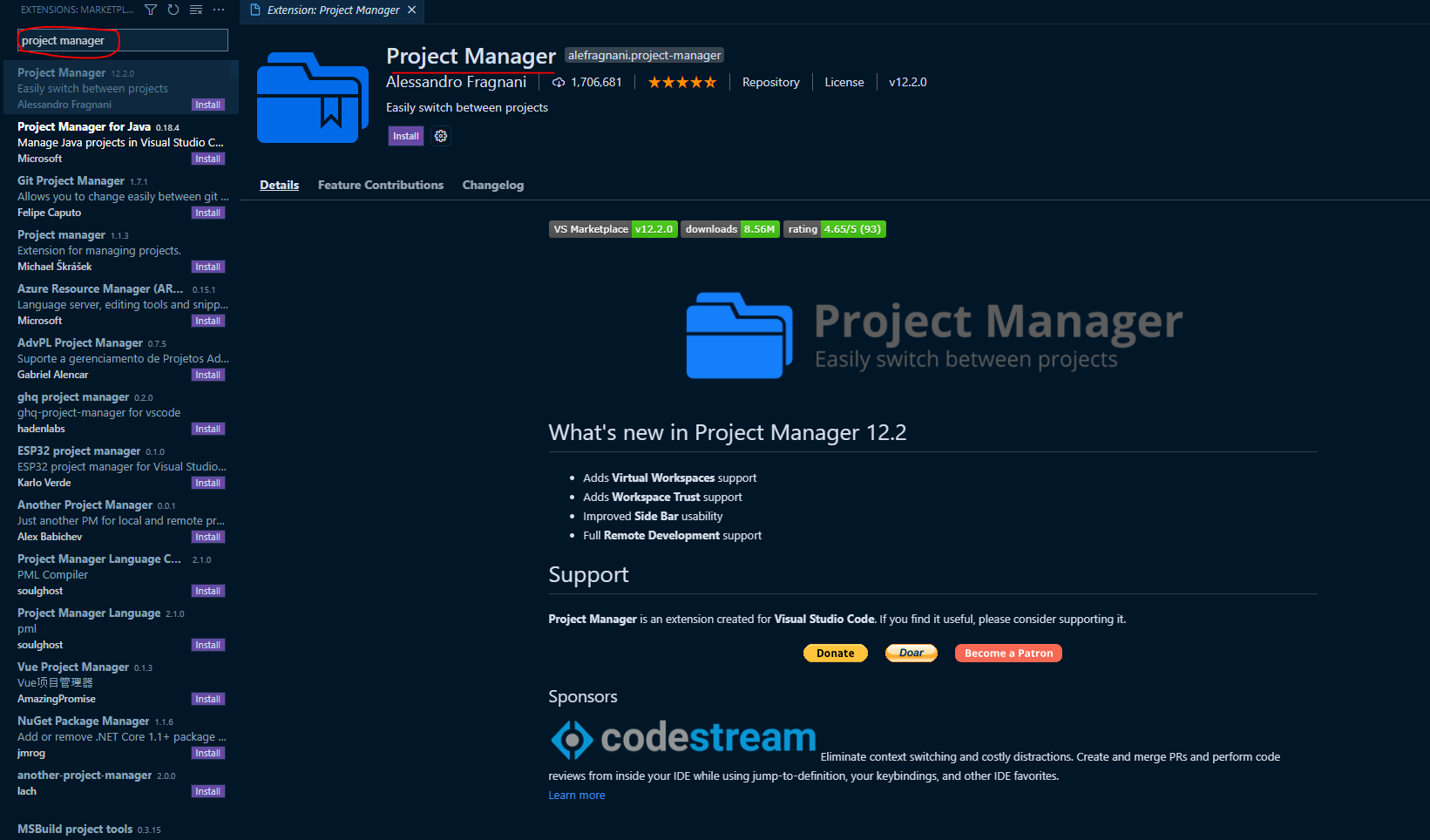Image resolution: width=1430 pixels, height=840 pixels.
Task: Install NuGet Package Manager
Action: [x=208, y=753]
